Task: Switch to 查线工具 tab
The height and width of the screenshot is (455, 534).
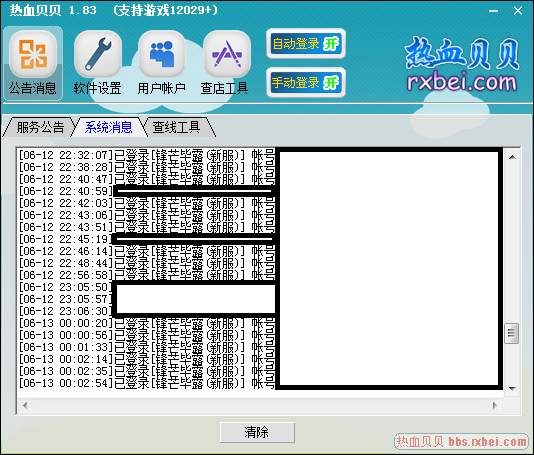Action: (176, 127)
